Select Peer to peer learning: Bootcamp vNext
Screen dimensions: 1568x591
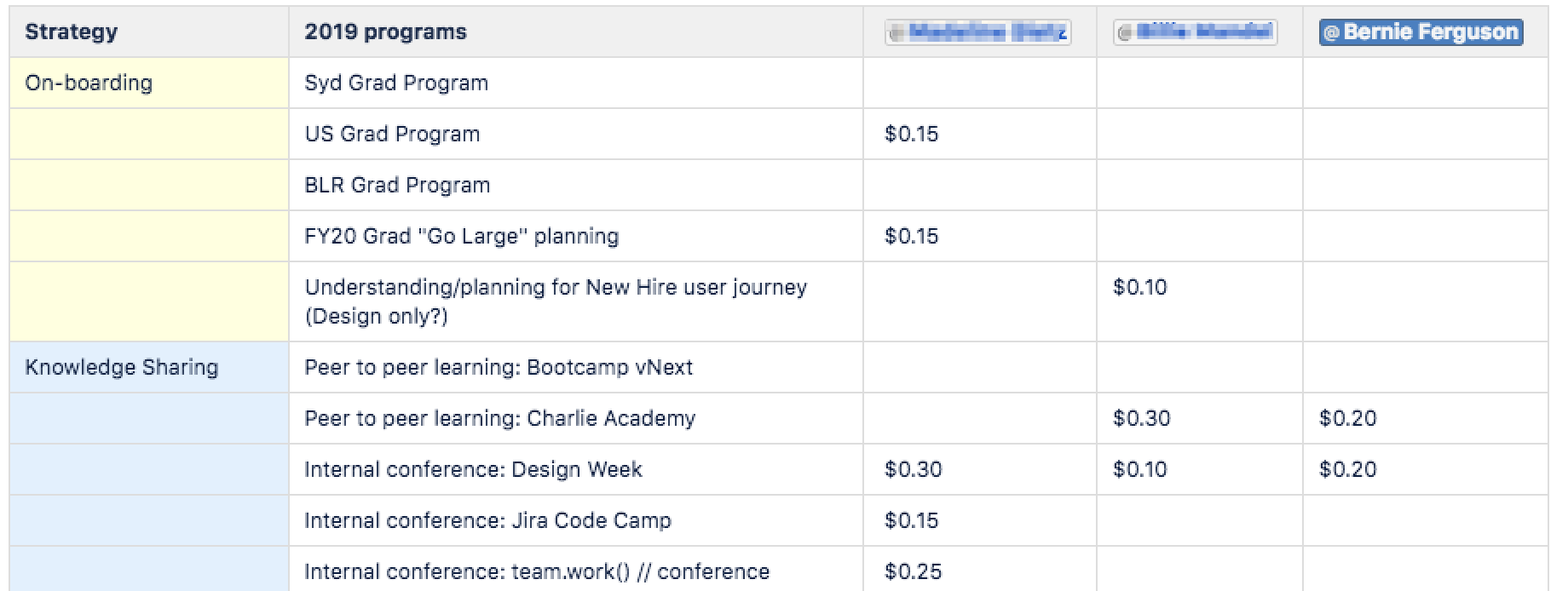(x=576, y=367)
